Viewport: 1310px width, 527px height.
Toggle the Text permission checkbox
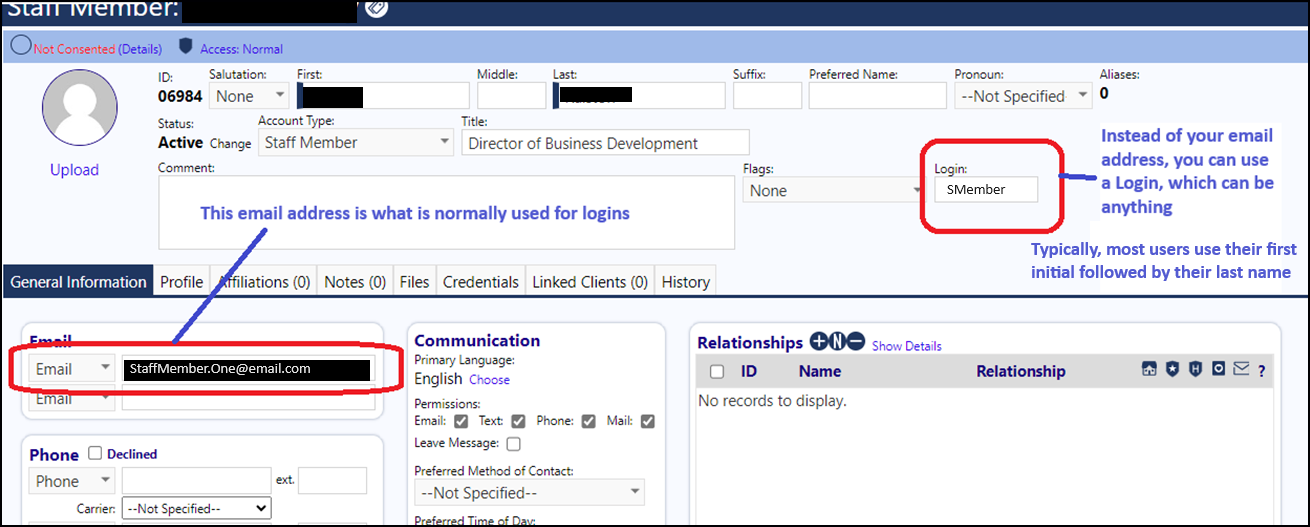pos(518,421)
